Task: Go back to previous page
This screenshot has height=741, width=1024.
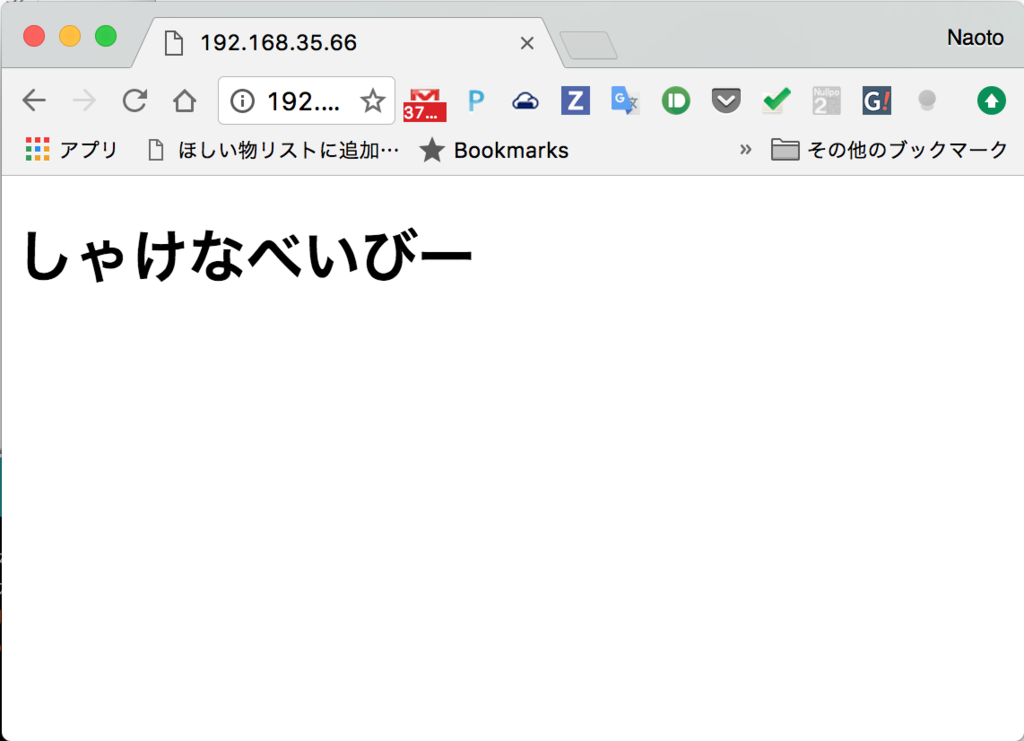Action: (34, 101)
